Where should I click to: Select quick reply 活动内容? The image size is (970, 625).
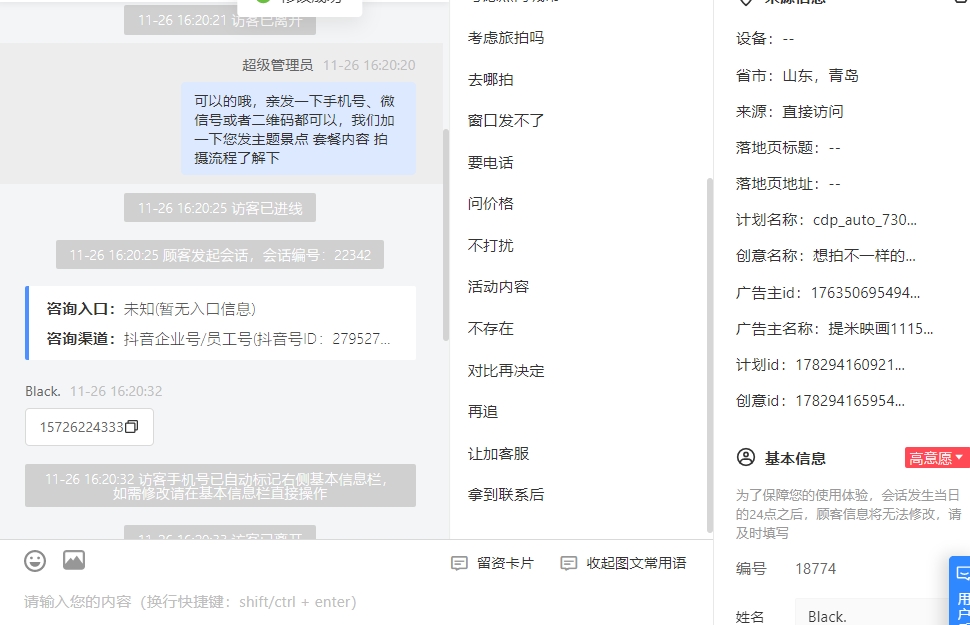(499, 287)
